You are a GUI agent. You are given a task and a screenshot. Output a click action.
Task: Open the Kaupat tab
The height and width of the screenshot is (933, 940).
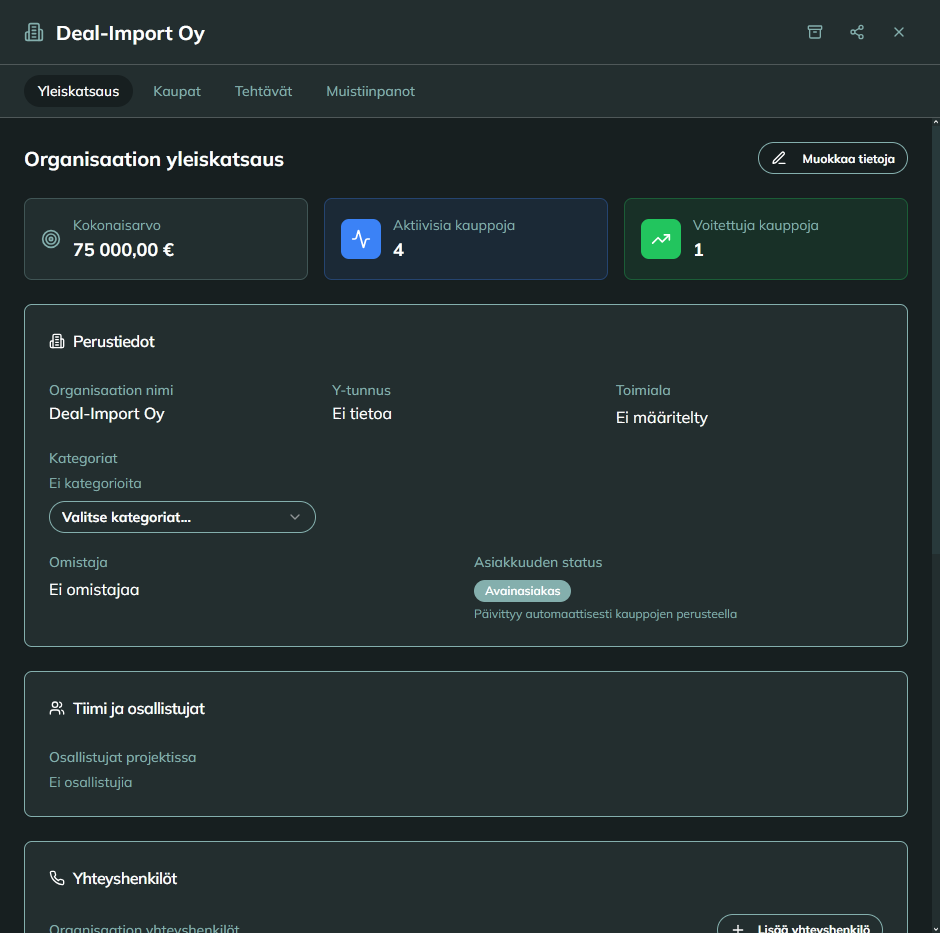point(177,91)
